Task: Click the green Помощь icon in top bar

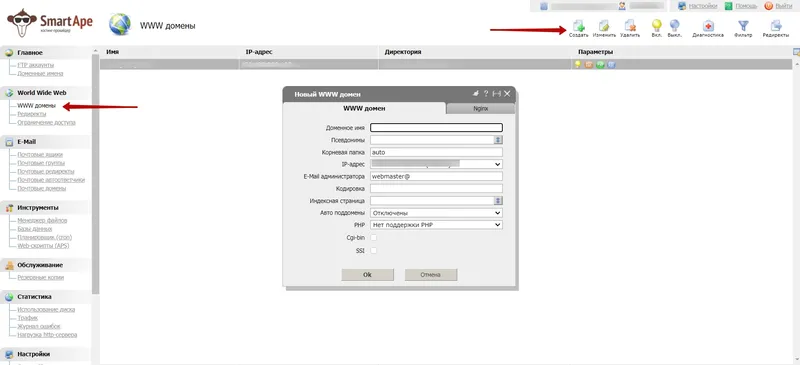Action: coord(729,6)
